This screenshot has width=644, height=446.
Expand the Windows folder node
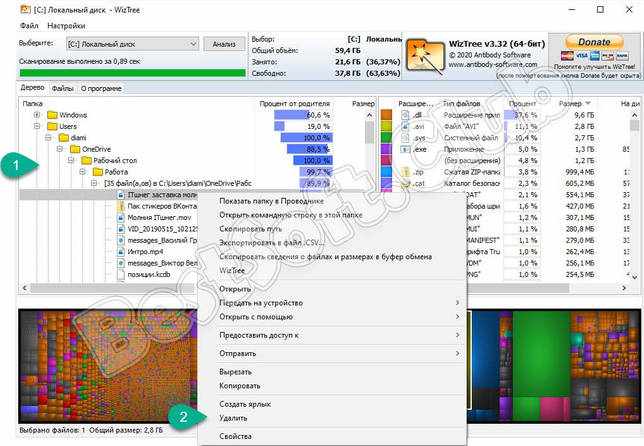37,115
